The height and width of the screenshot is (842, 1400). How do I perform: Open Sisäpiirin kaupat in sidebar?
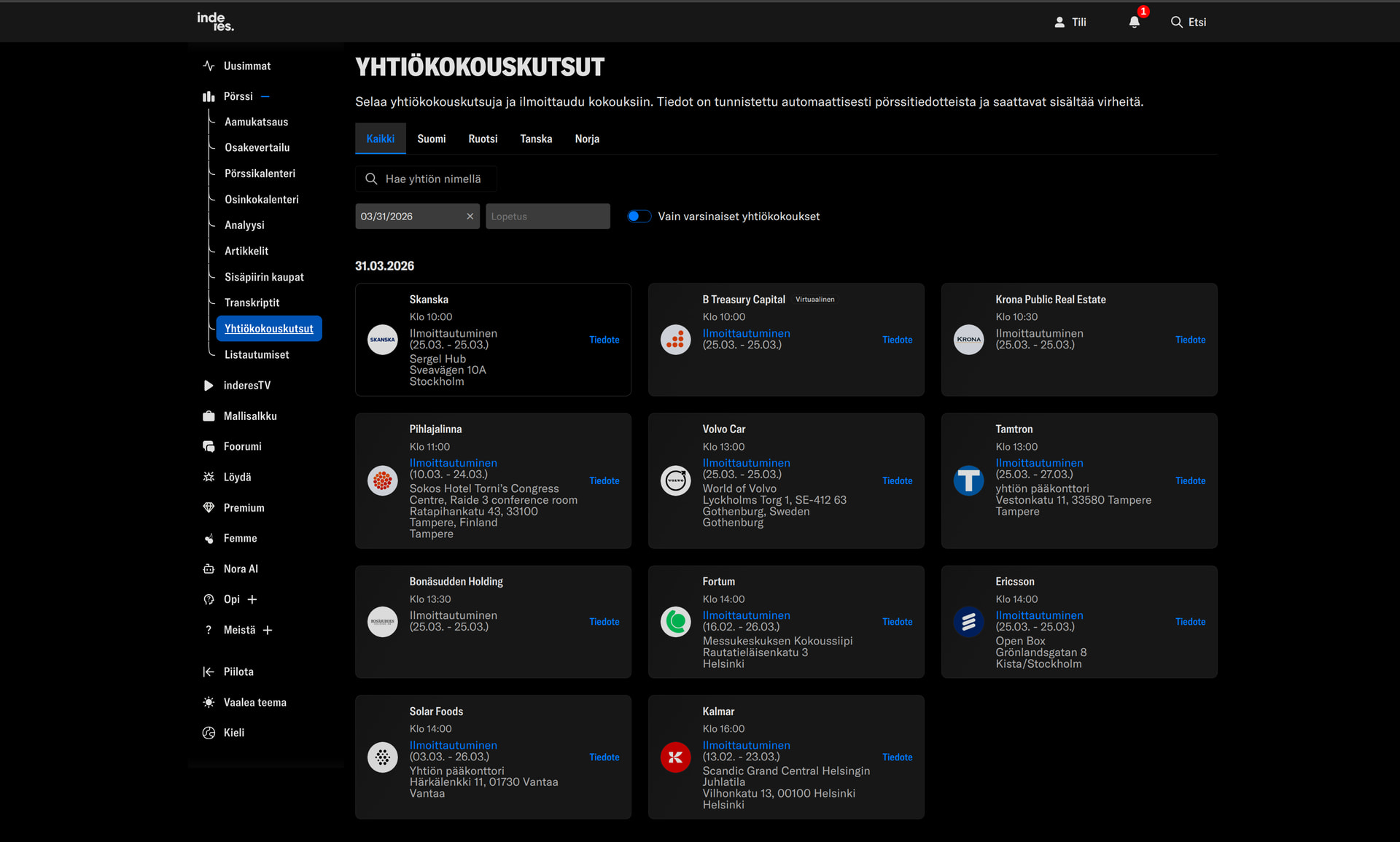[264, 277]
